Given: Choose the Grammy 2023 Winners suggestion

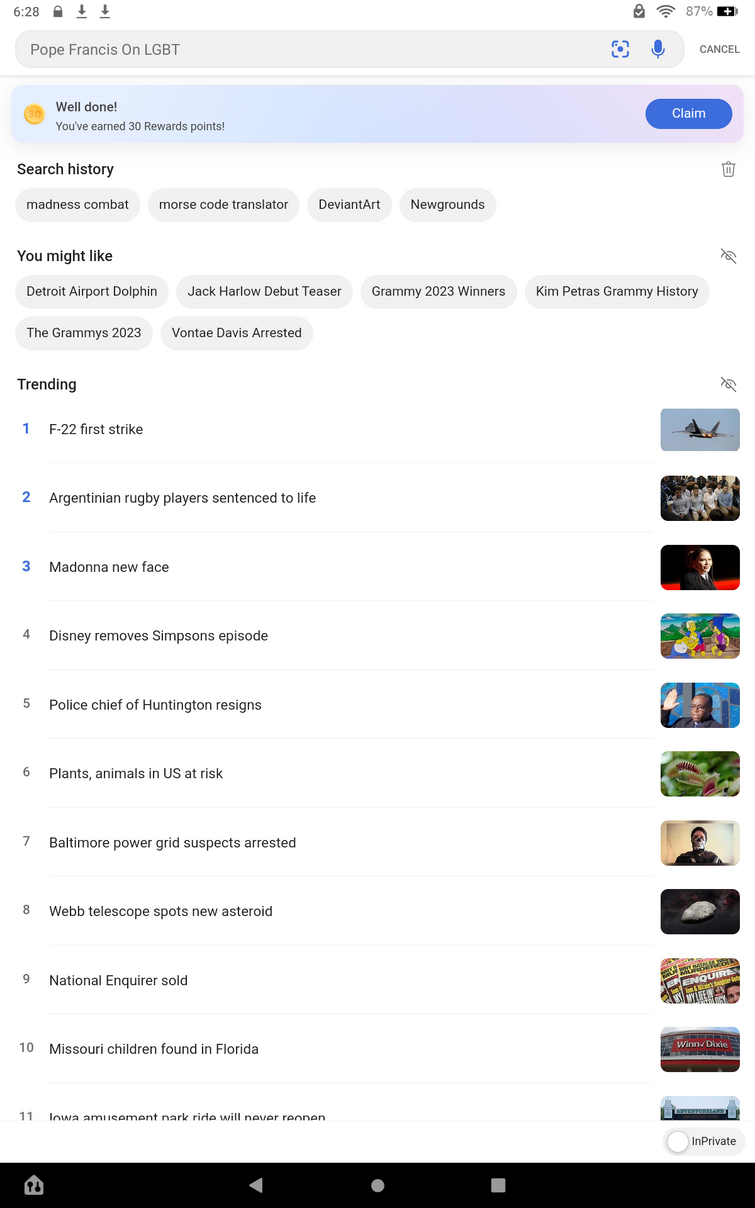Looking at the screenshot, I should (x=438, y=292).
